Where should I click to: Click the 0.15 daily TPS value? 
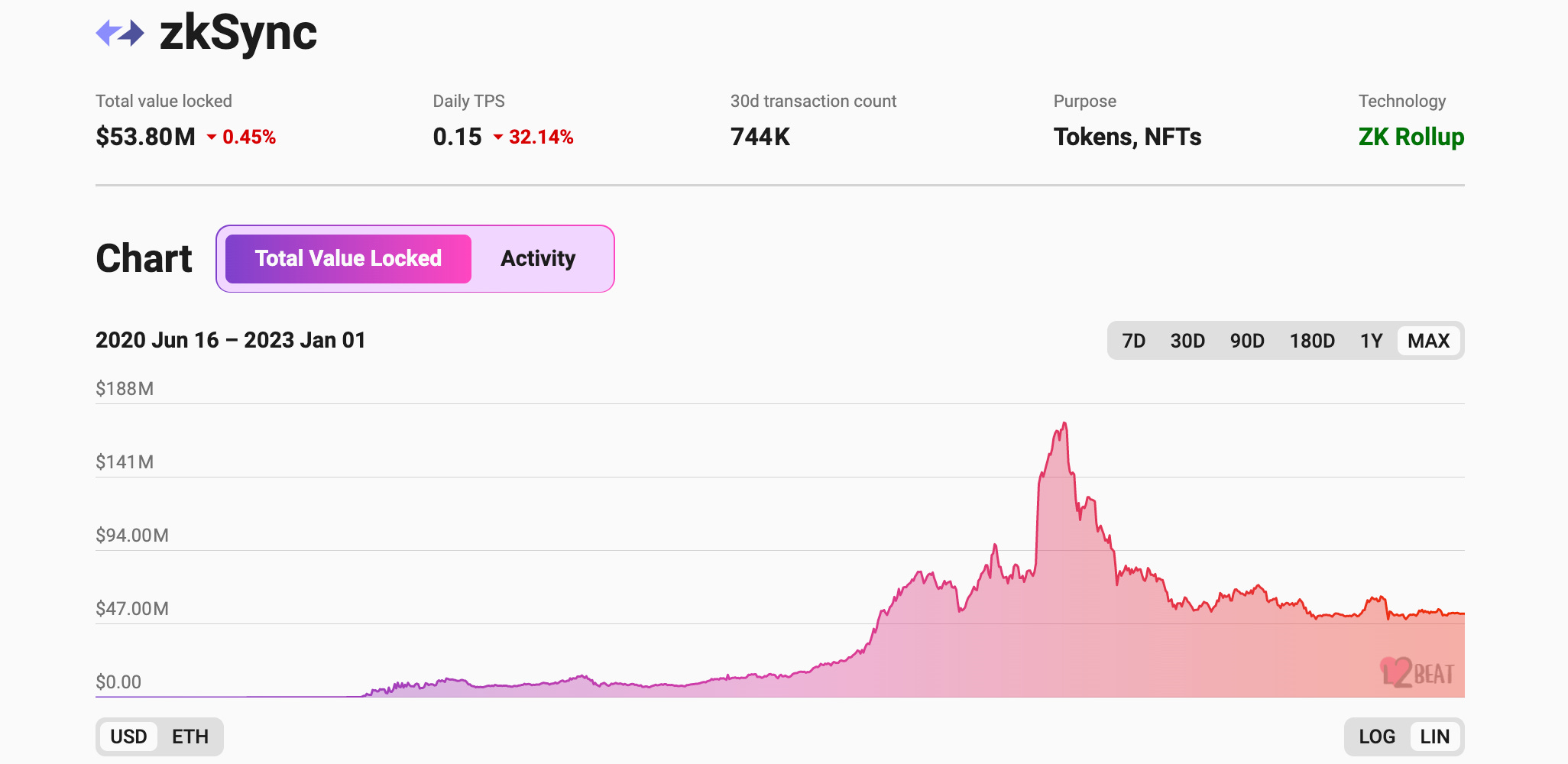(x=457, y=137)
